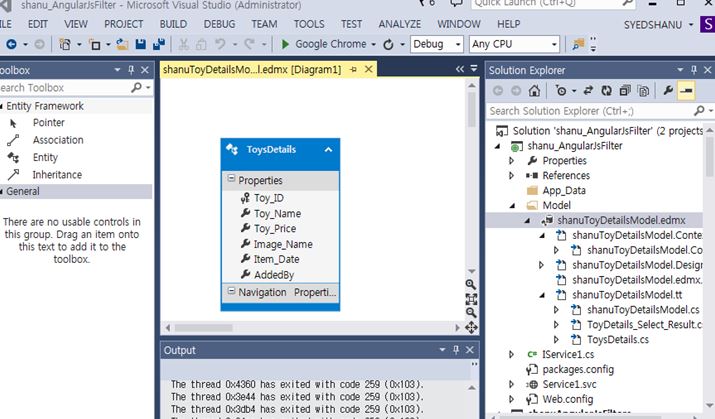Select the Toy_Price property
The height and width of the screenshot is (419, 715).
[x=275, y=229]
